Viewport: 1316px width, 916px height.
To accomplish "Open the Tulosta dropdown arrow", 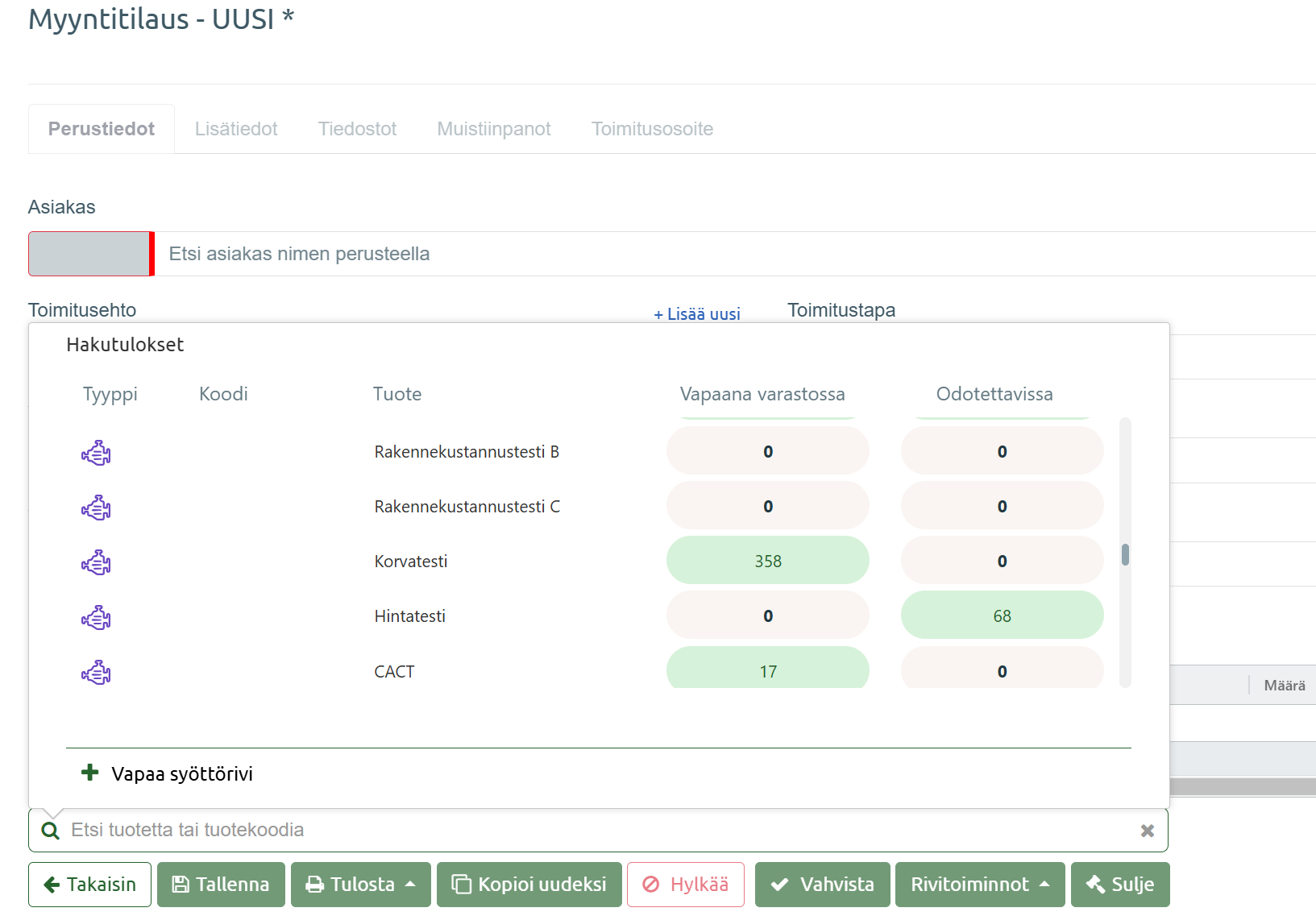I will click(x=410, y=885).
